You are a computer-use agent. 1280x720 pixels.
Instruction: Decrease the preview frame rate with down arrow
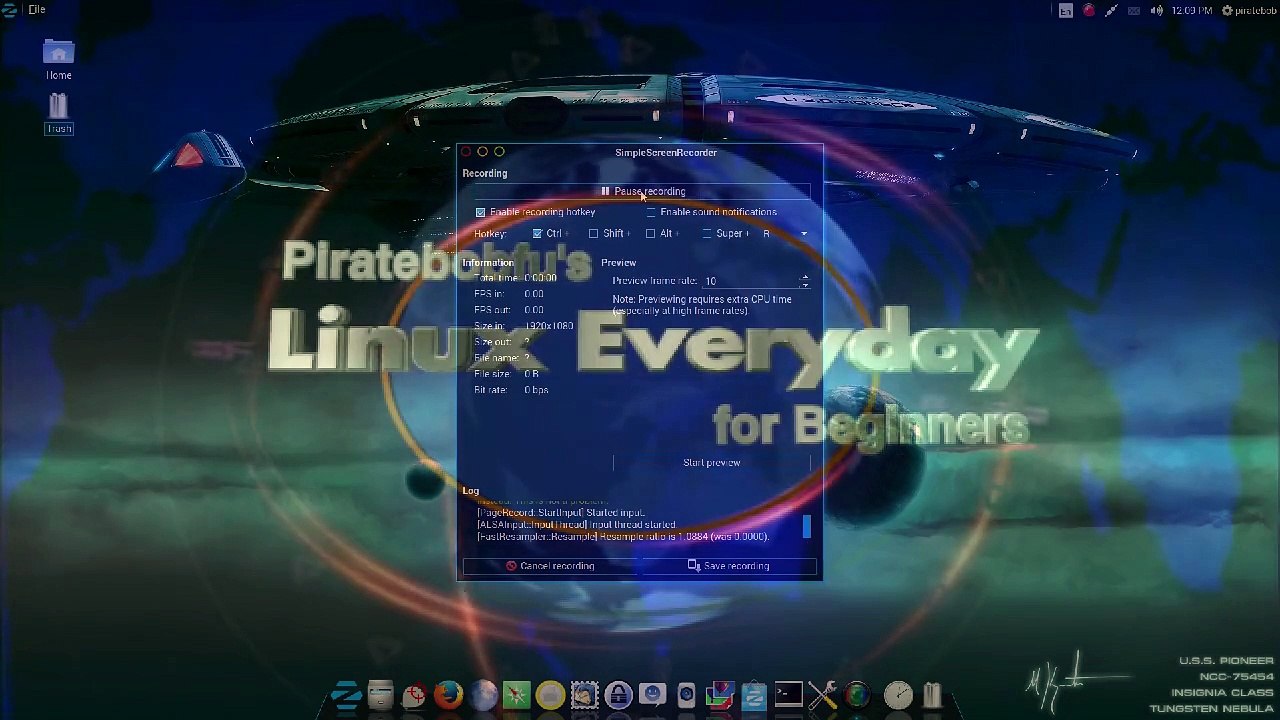[805, 285]
